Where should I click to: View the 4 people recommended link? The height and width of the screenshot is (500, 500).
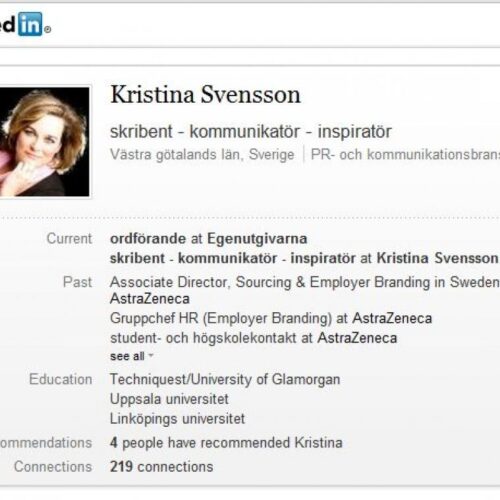click(x=226, y=443)
